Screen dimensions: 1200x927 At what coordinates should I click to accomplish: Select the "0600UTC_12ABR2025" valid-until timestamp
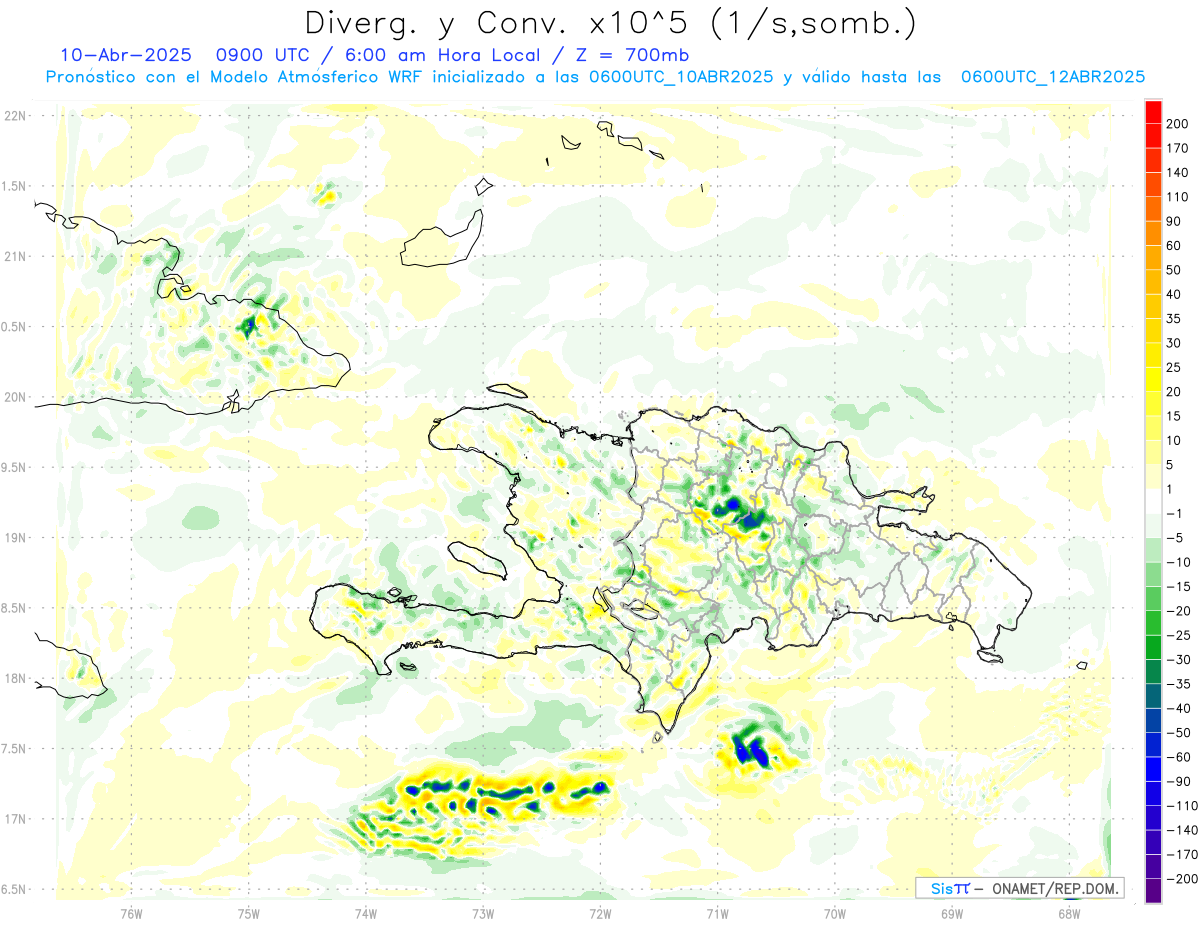(1052, 77)
